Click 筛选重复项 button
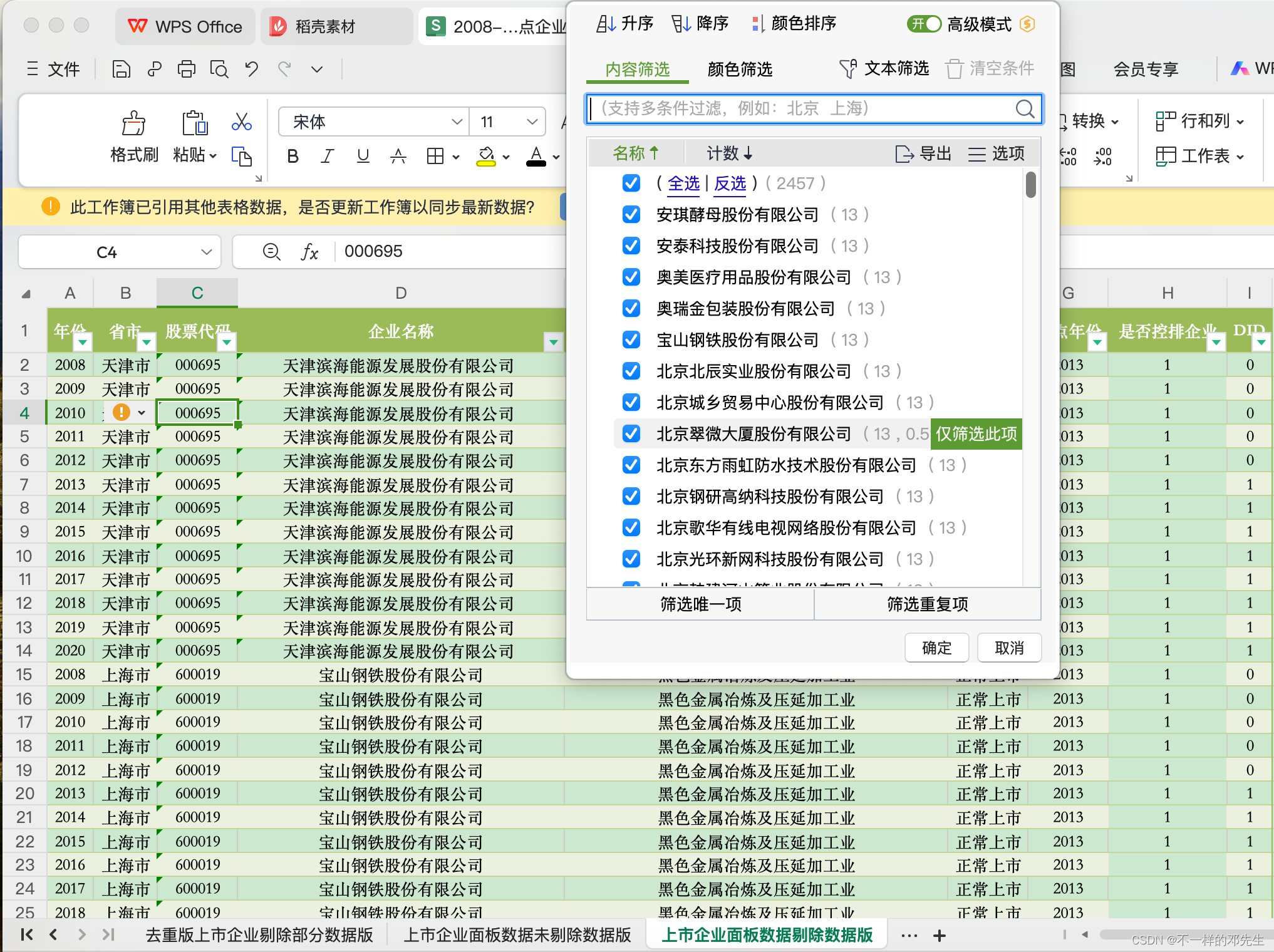This screenshot has width=1274, height=952. pyautogui.click(x=928, y=604)
